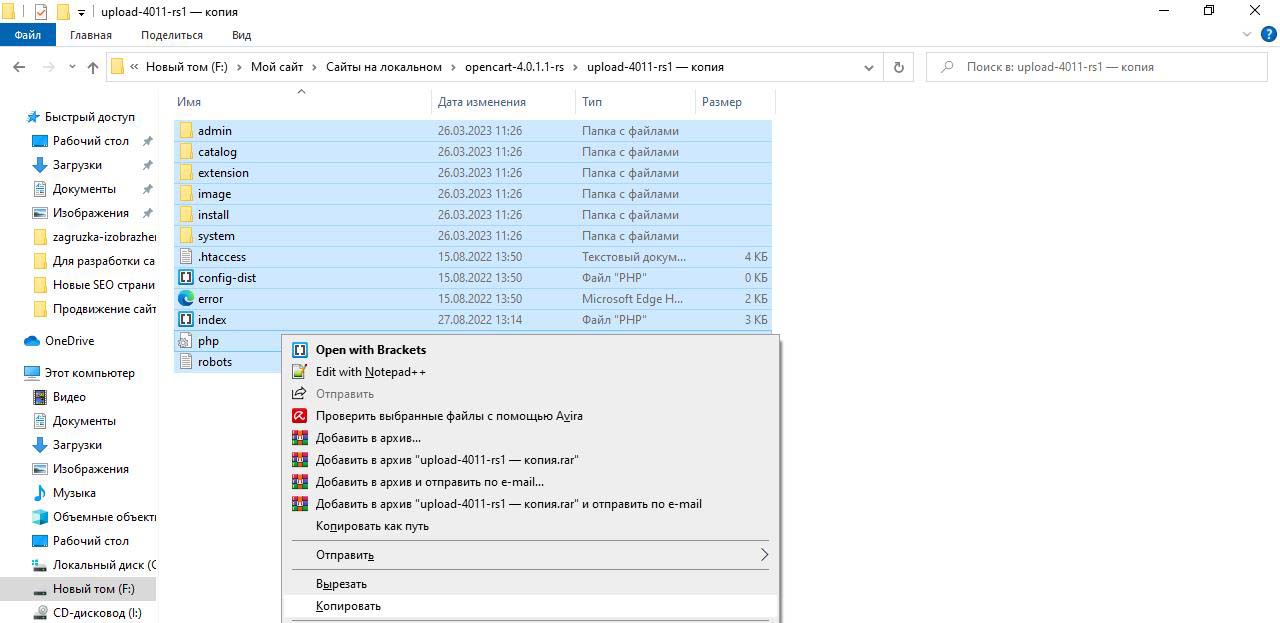Choose Копировать from the context menu
This screenshot has height=623, width=1280.
[x=348, y=606]
